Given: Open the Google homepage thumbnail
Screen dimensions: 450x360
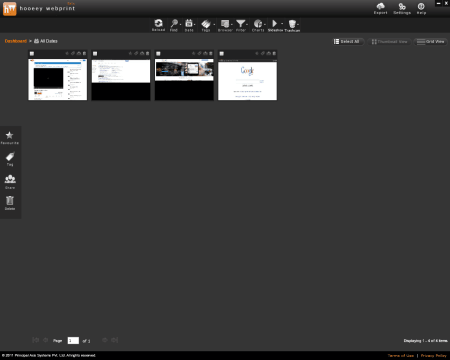Looking at the screenshot, I should tap(247, 79).
